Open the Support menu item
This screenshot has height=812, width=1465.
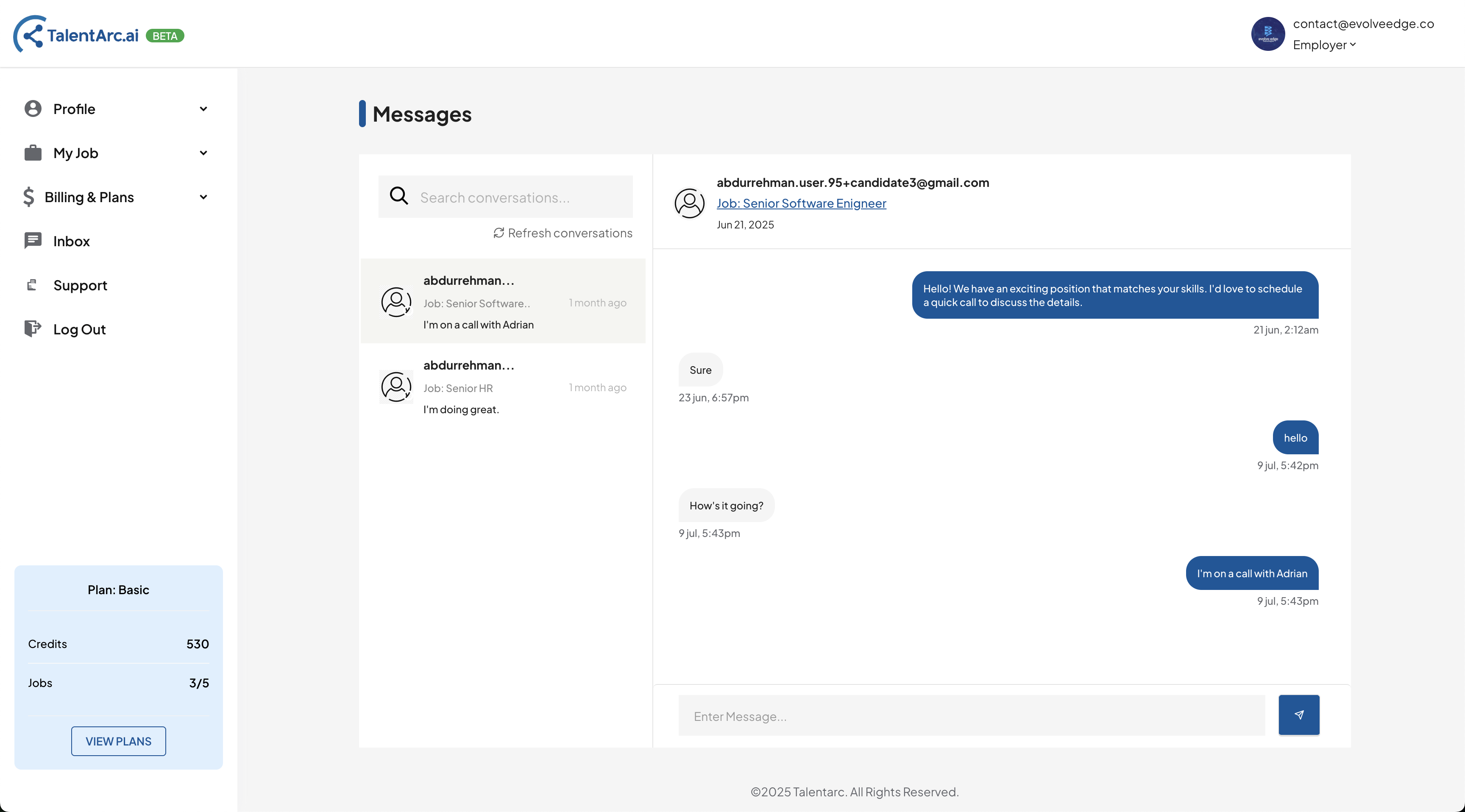pos(80,286)
